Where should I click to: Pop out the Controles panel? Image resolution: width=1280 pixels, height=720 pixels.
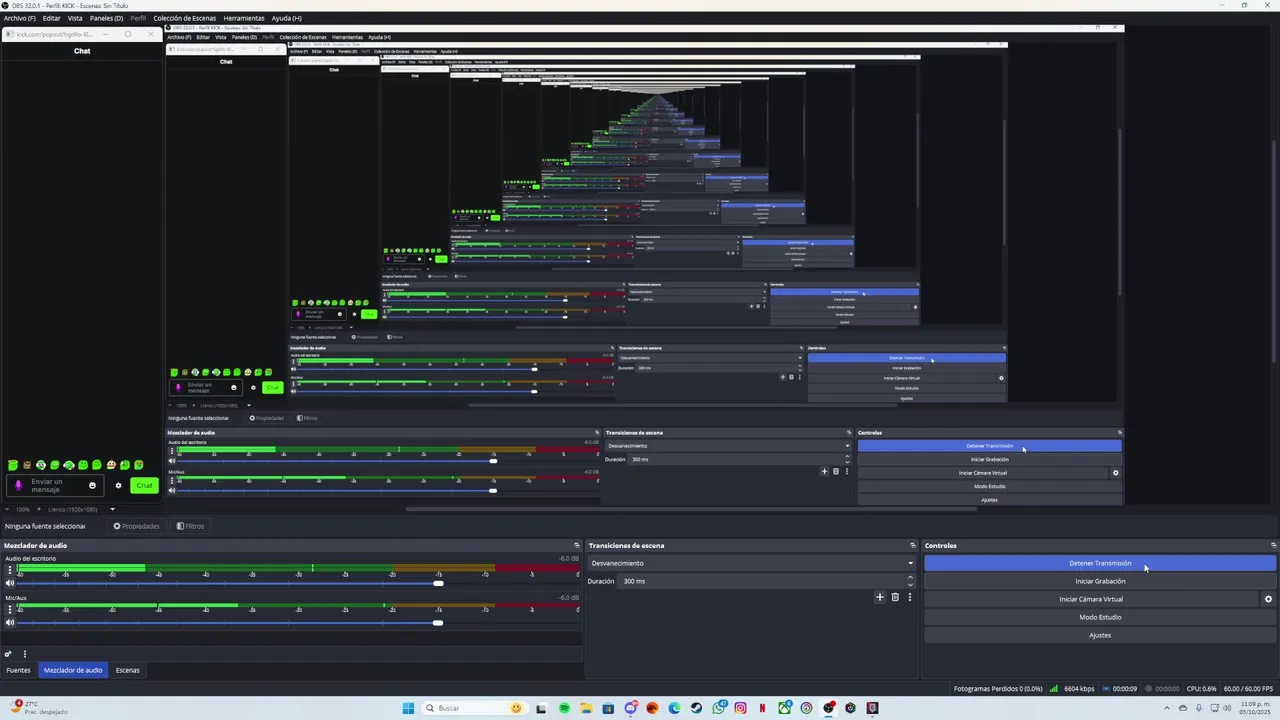(x=1273, y=546)
